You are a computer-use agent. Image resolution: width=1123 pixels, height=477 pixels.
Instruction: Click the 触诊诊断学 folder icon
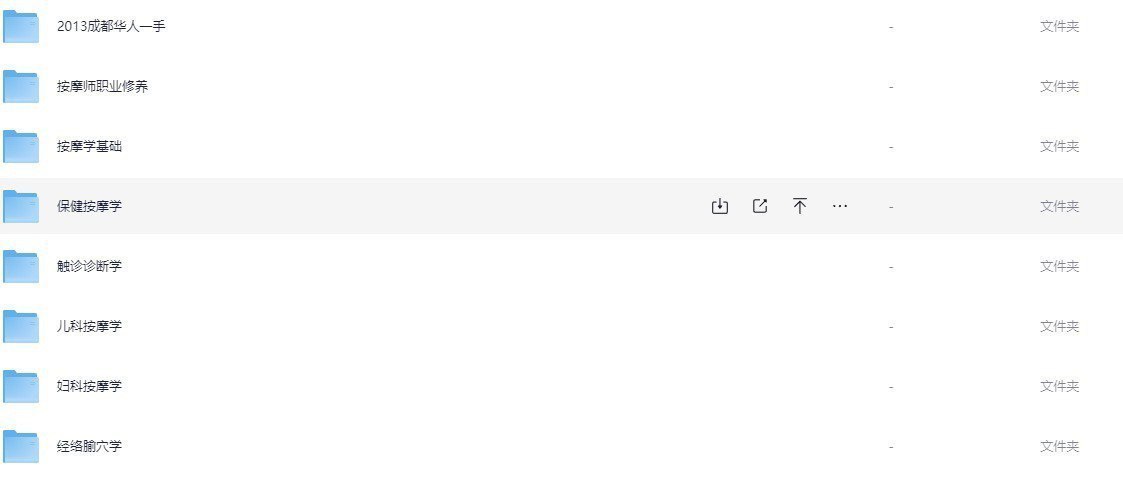(21, 266)
